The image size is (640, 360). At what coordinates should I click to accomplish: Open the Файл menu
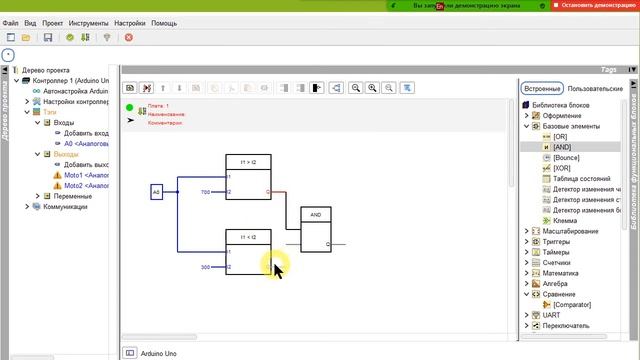point(11,23)
